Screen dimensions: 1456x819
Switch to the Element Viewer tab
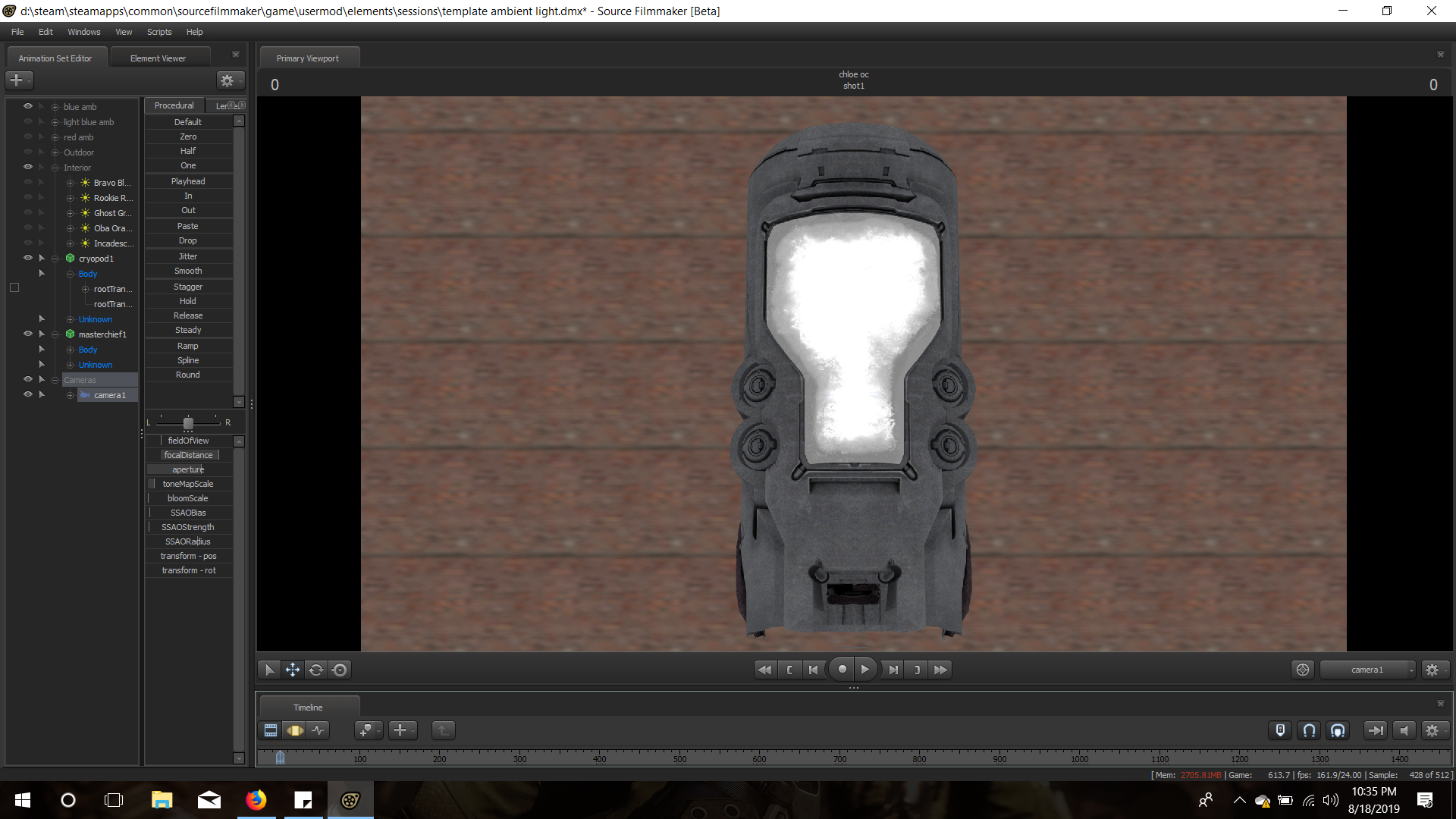click(158, 58)
